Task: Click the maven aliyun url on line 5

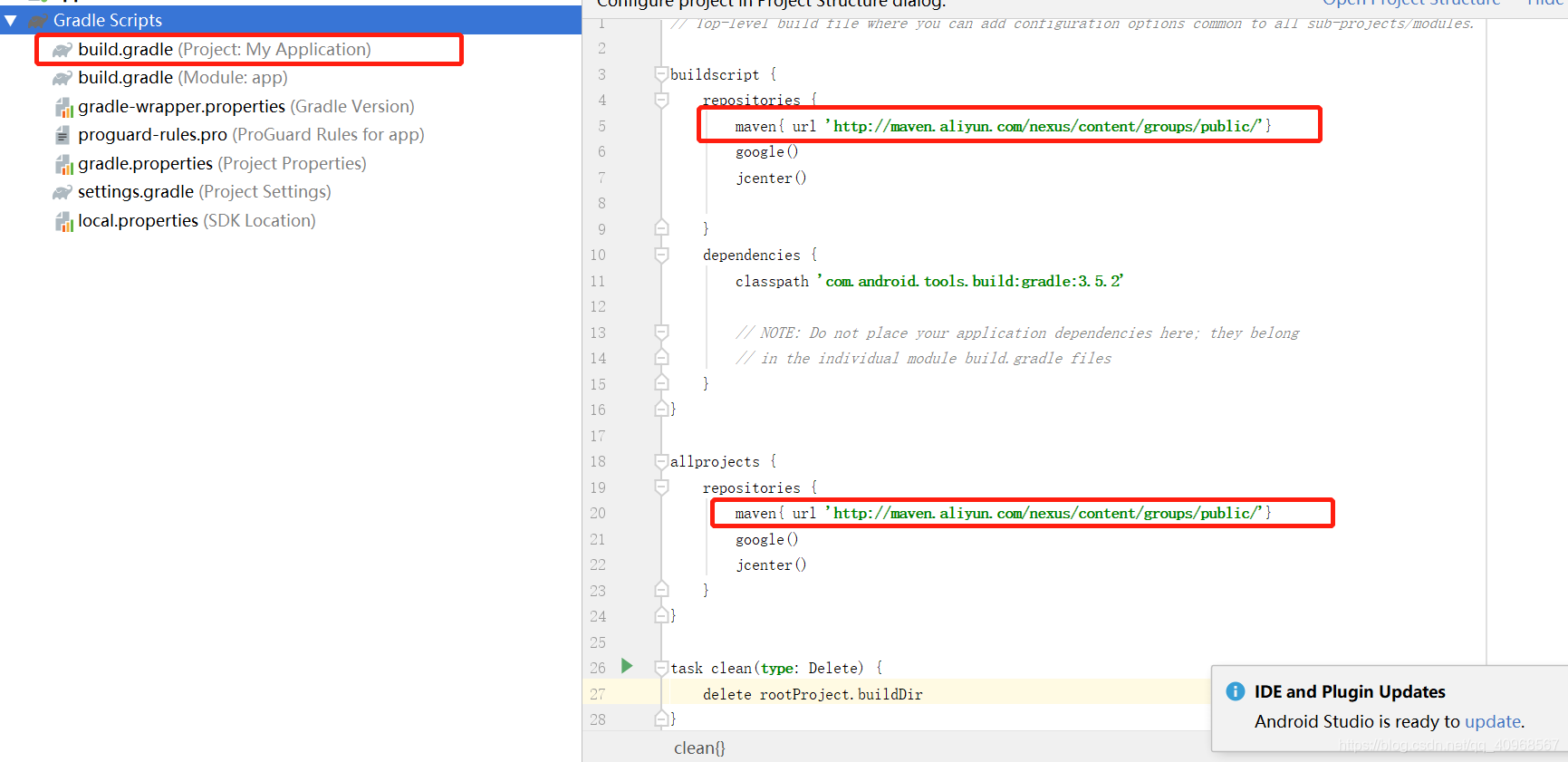Action: tap(1044, 126)
